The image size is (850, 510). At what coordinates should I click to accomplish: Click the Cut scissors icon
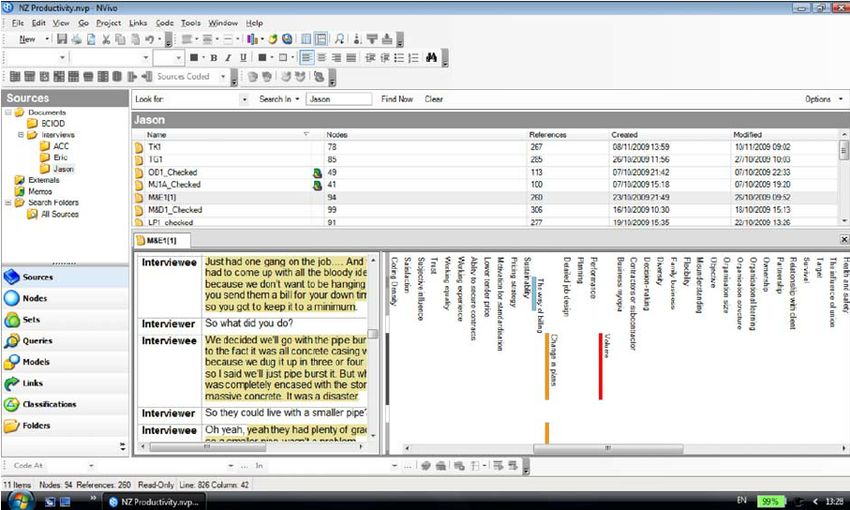coord(106,39)
